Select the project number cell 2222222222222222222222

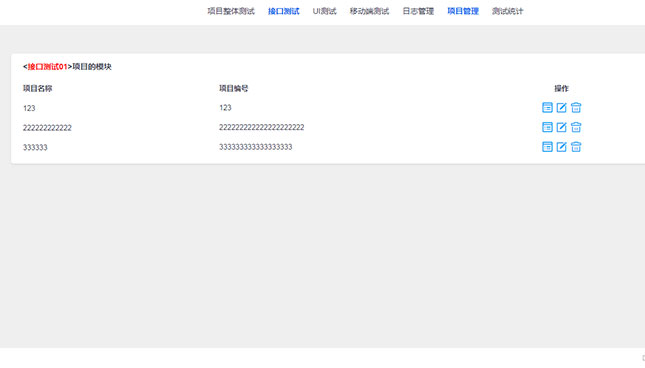[262, 127]
